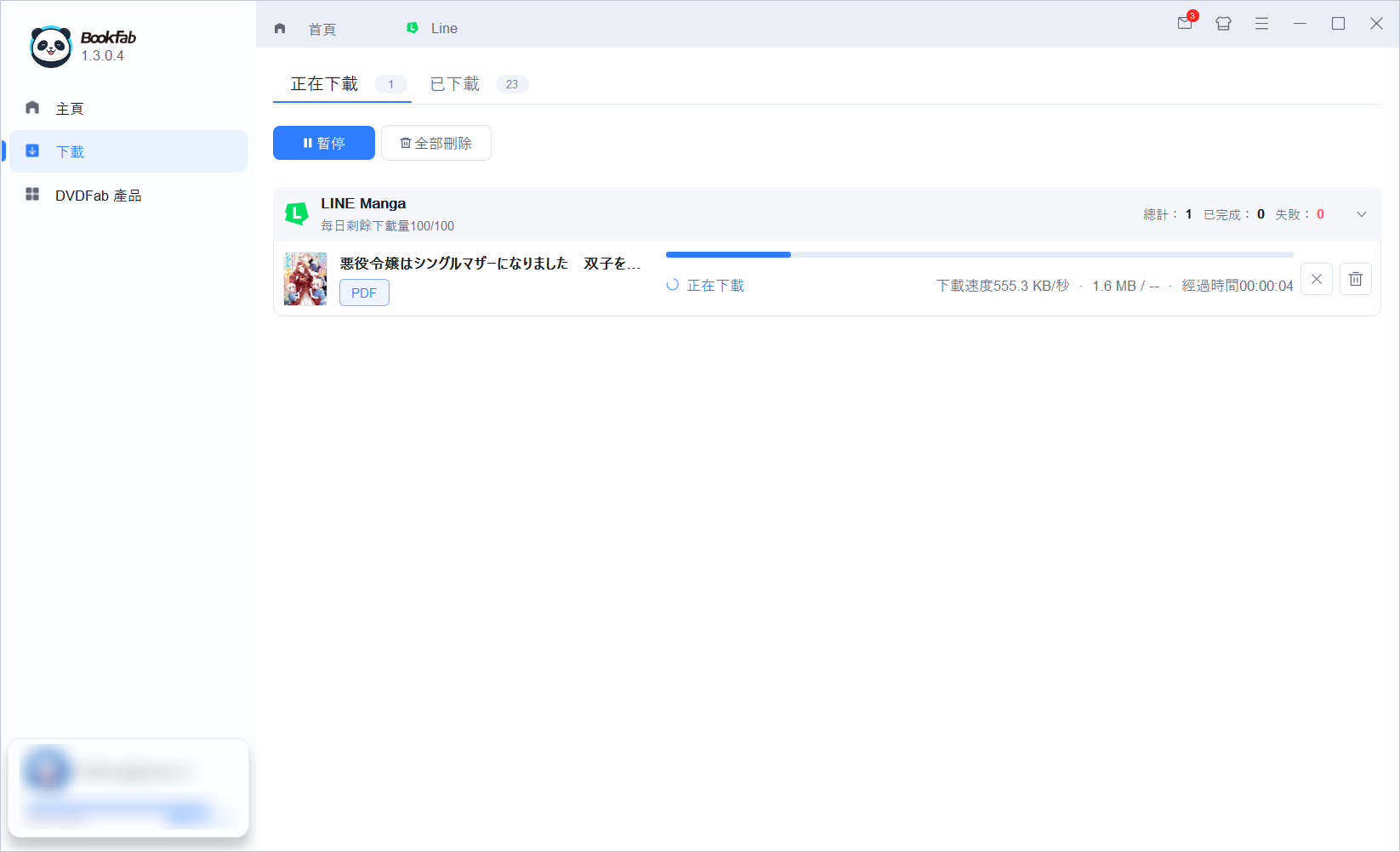This screenshot has height=852, width=1400.
Task: Open the 已下載 tab
Action: tap(480, 84)
